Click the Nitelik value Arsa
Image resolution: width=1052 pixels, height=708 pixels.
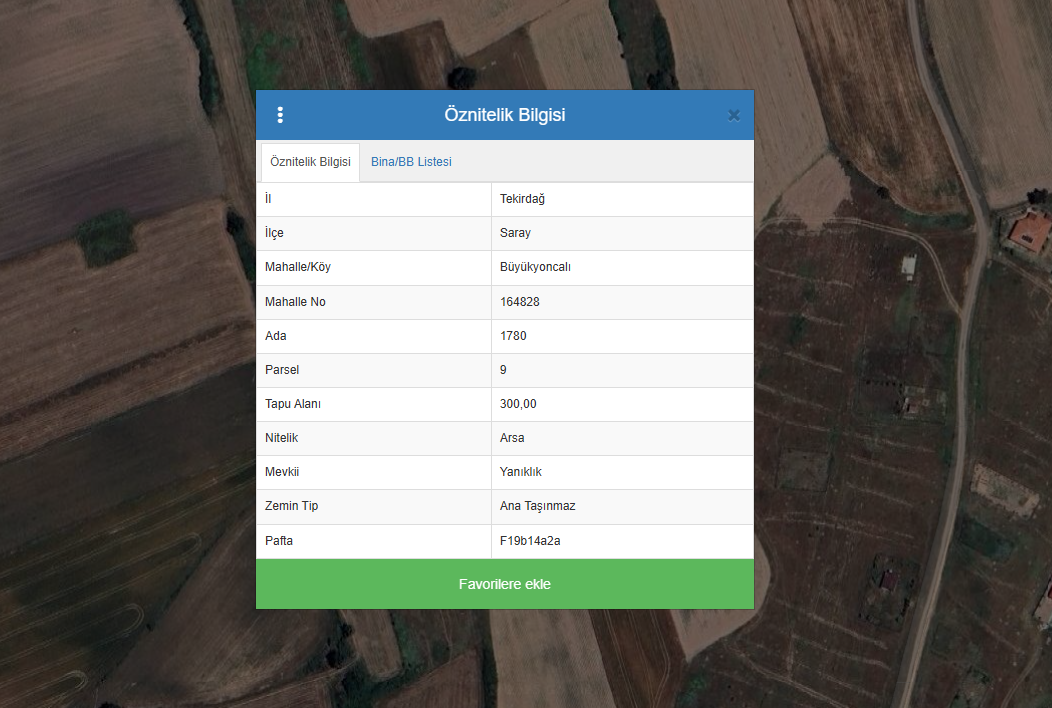click(x=512, y=438)
